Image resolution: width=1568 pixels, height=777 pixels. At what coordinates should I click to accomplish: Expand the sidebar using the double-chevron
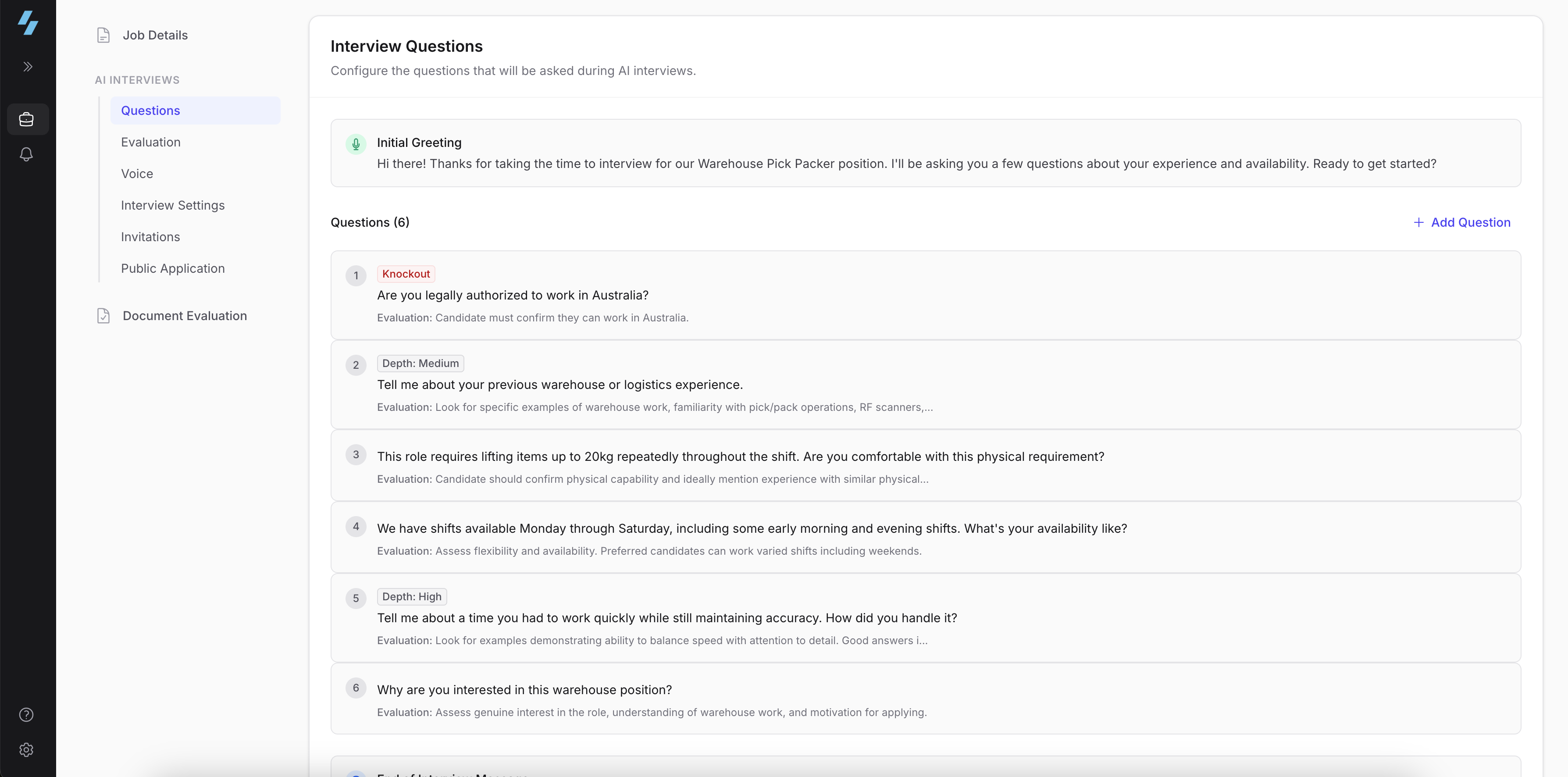pos(28,66)
